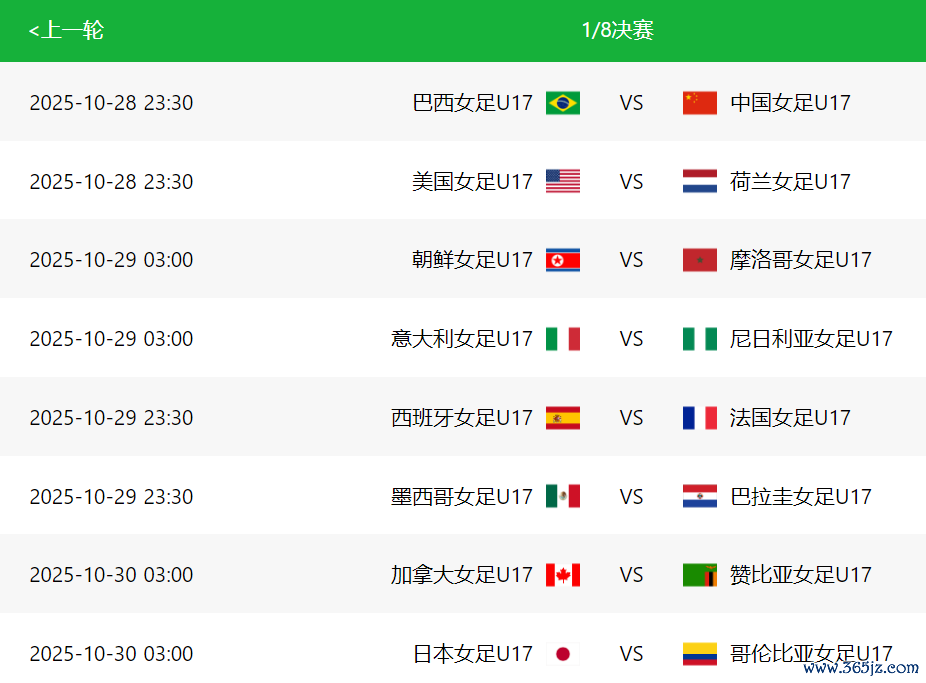Image resolution: width=926 pixels, height=683 pixels.
Task: Go to previous round via <上一轮
Action: click(x=66, y=31)
